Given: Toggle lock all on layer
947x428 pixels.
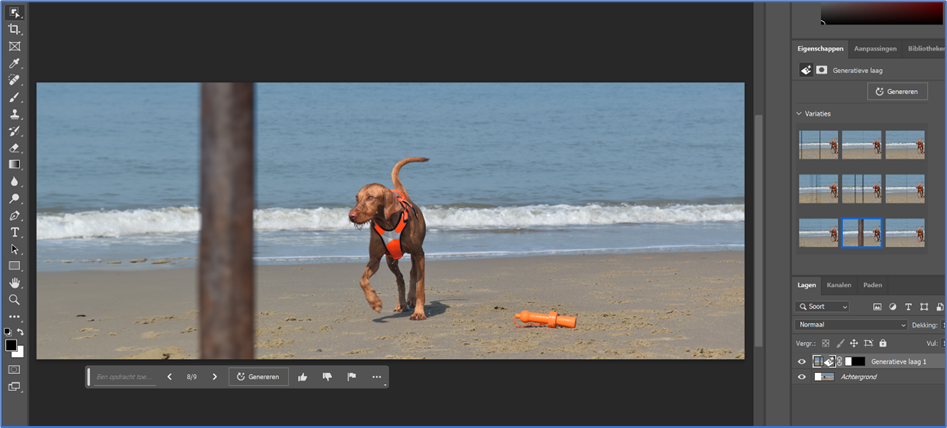Looking at the screenshot, I should (x=883, y=343).
